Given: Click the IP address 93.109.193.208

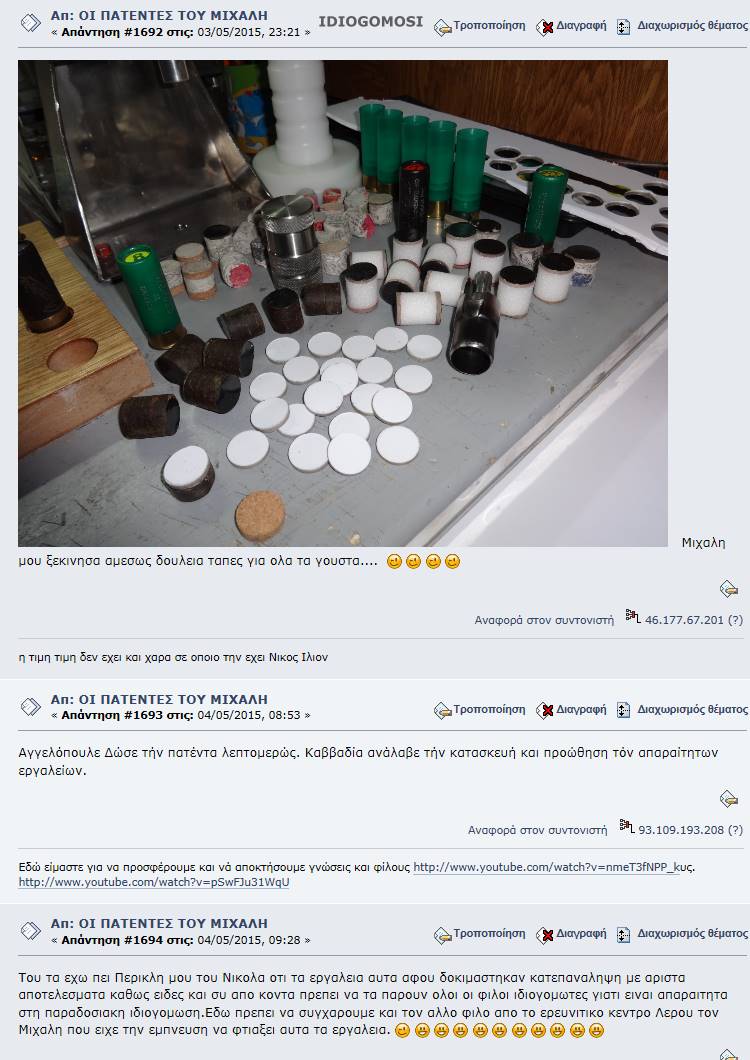Looking at the screenshot, I should click(681, 830).
